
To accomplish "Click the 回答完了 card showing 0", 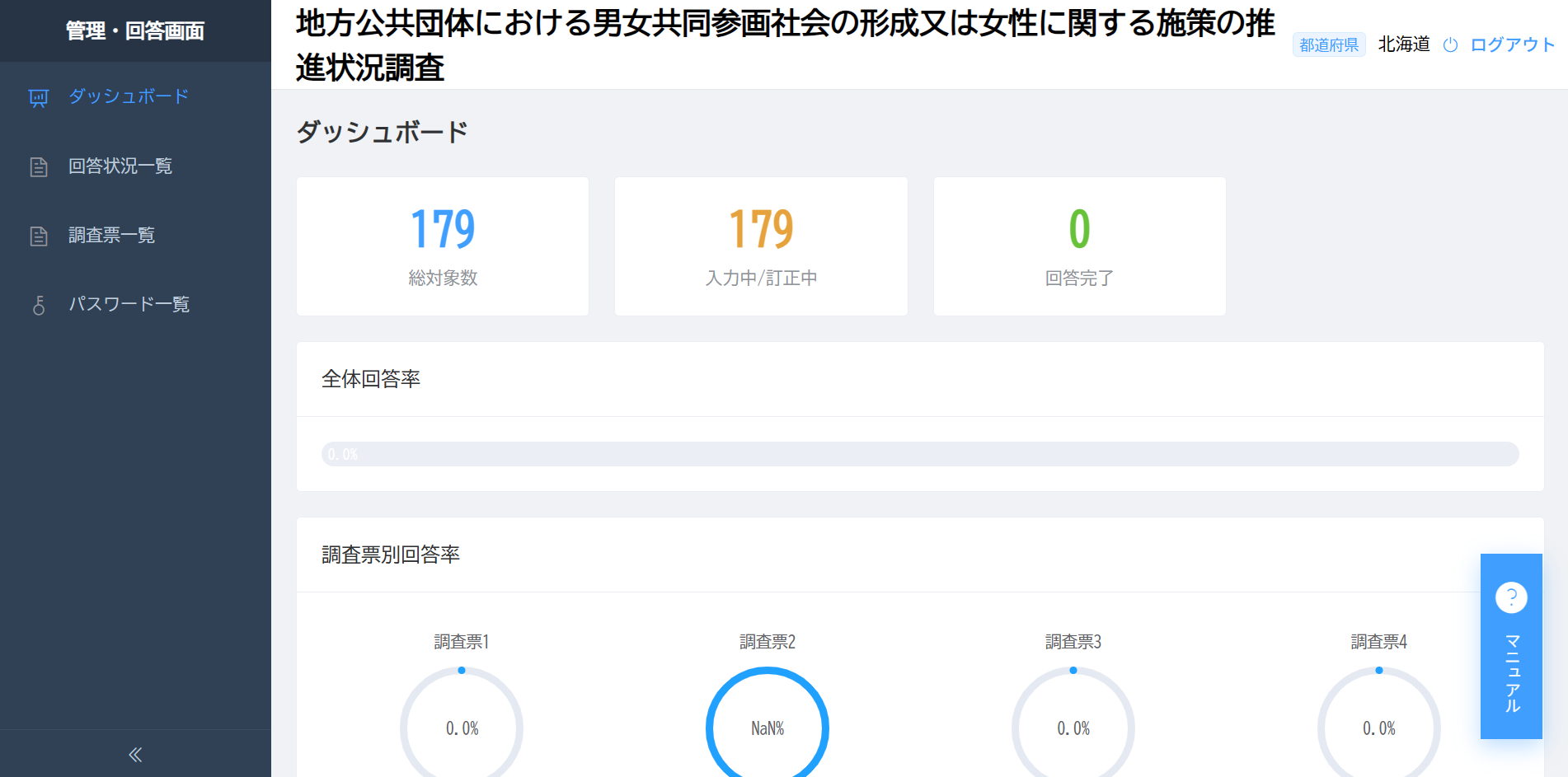I will coord(1079,246).
